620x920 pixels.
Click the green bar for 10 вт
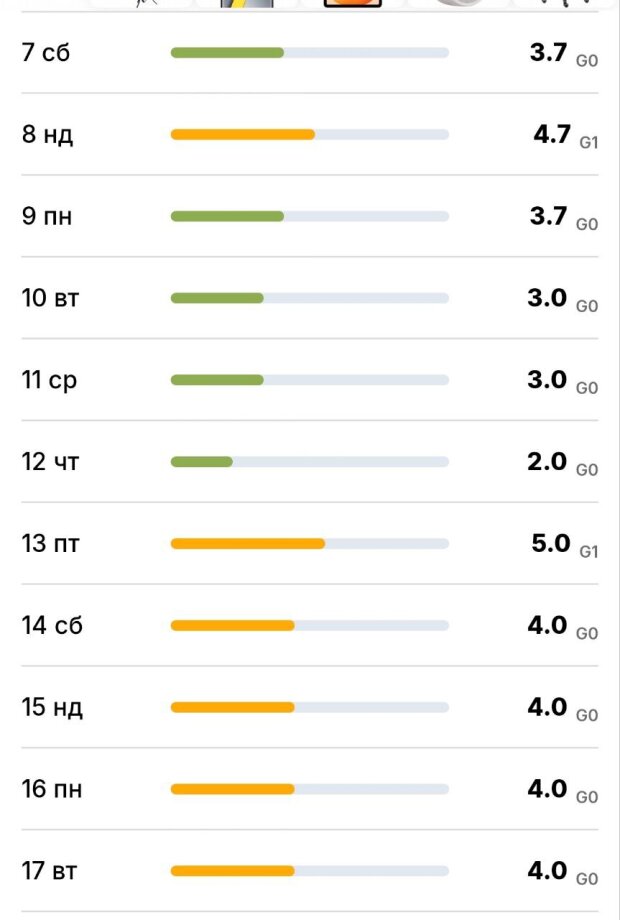coord(217,298)
